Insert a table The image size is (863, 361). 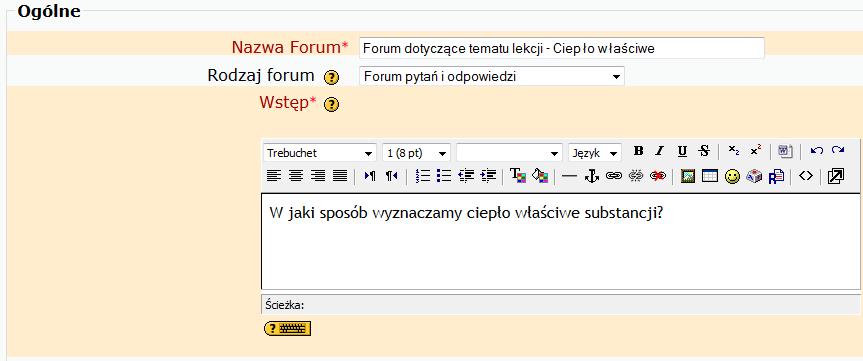710,176
